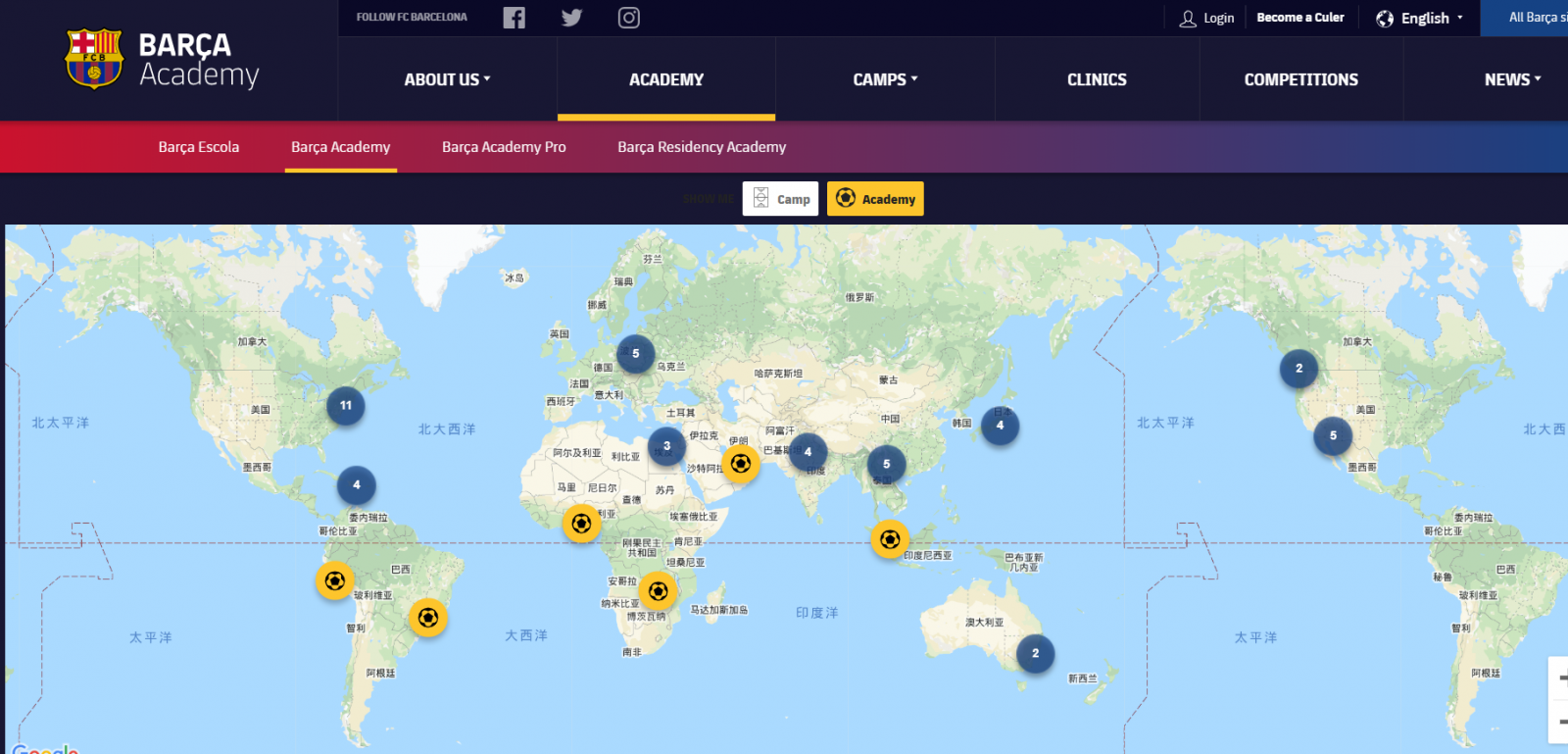Open the cluster of 4 in the Caribbean

click(x=357, y=485)
